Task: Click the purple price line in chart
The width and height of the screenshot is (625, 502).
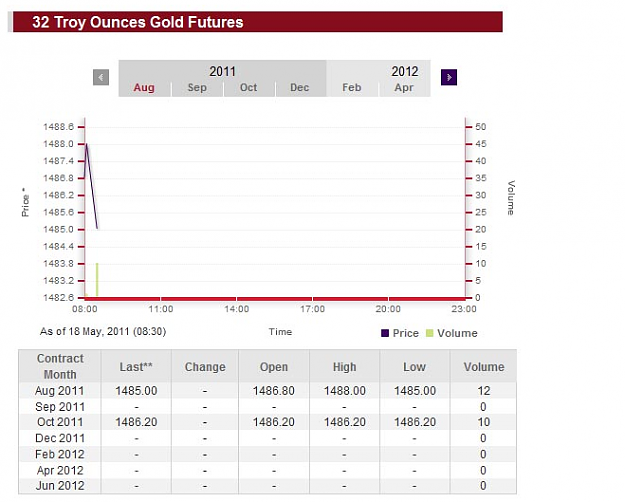Action: coord(92,185)
